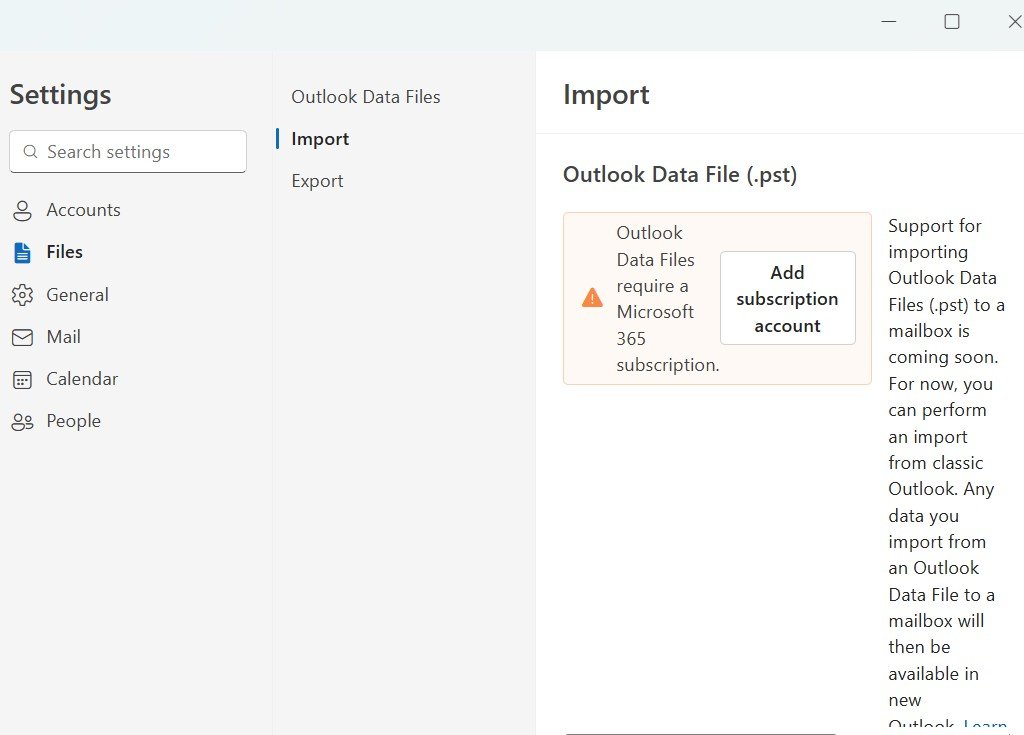This screenshot has height=735, width=1024.
Task: Click the orange warning triangle icon
Action: [x=591, y=298]
